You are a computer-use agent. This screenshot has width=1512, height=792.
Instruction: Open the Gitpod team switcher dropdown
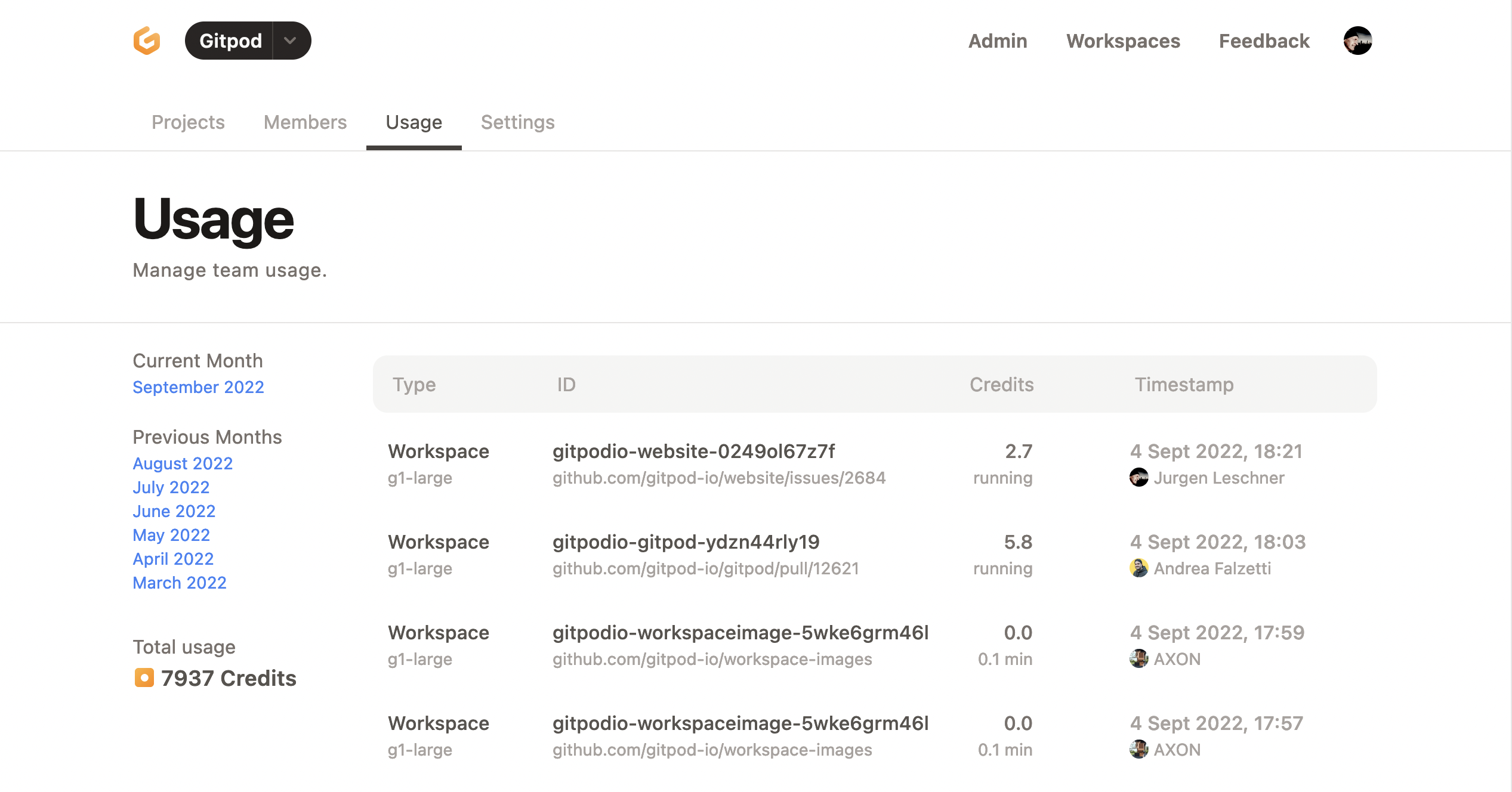click(x=291, y=40)
